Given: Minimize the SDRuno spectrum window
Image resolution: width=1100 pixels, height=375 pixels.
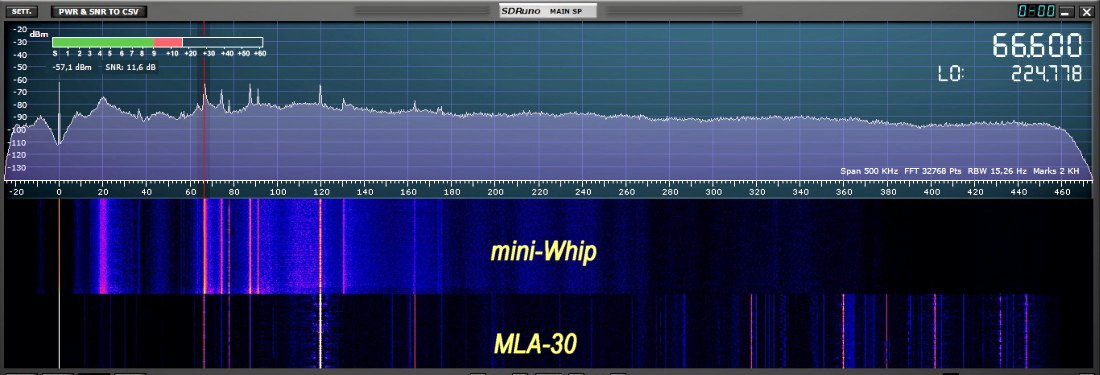Looking at the screenshot, I should (x=1066, y=11).
